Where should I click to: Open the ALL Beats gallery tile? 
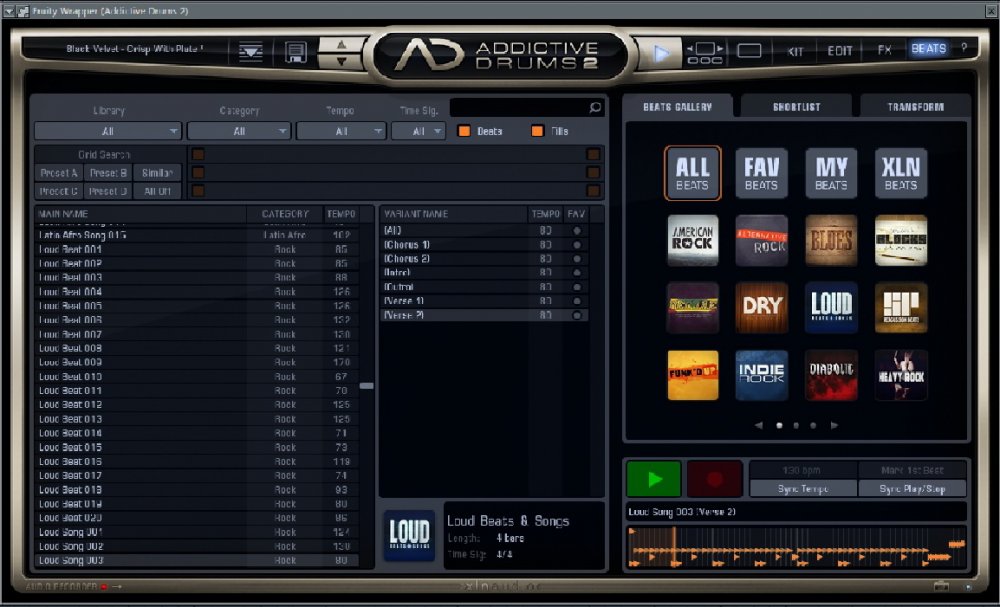point(693,173)
